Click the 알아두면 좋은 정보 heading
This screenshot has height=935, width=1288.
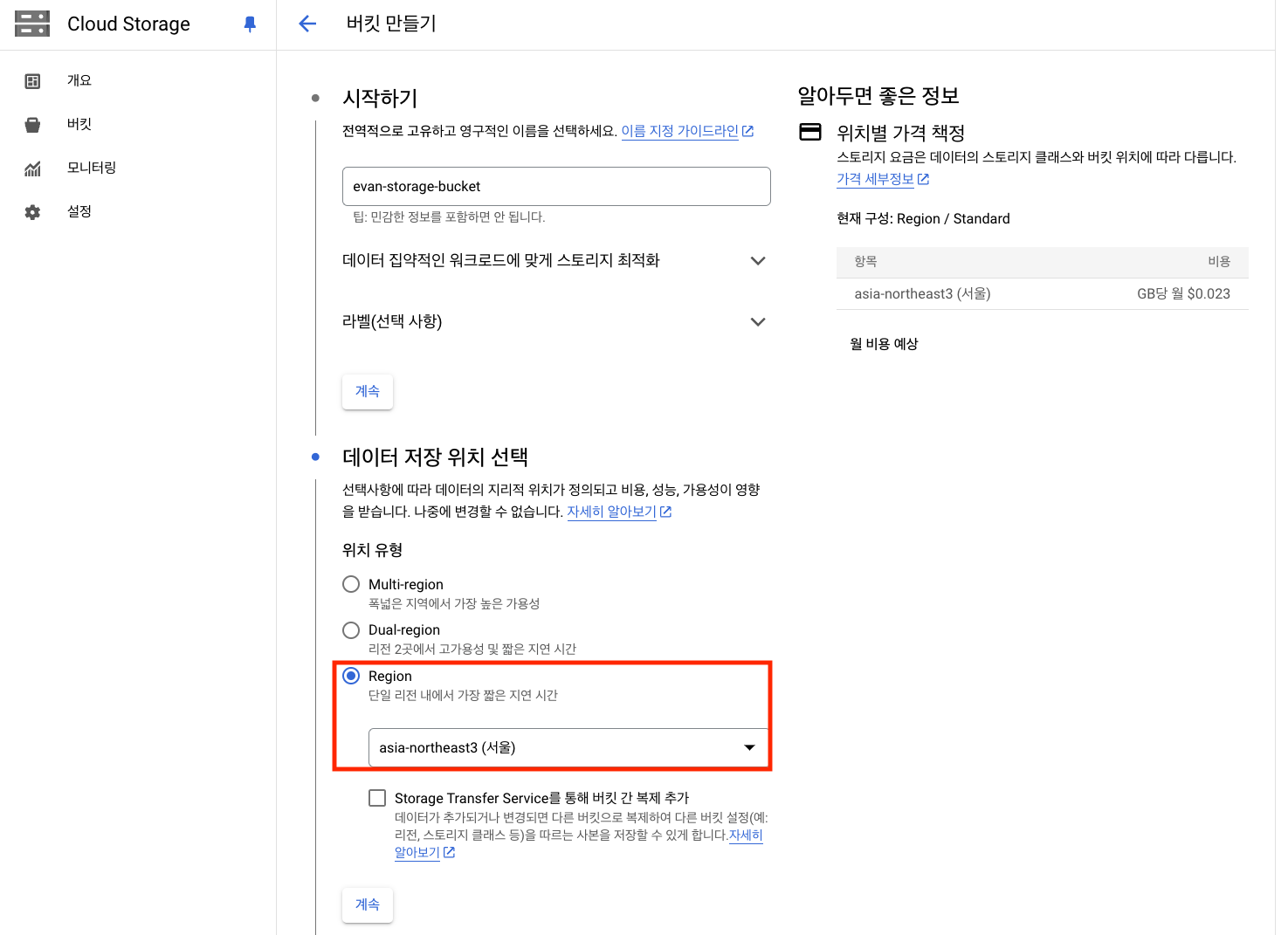point(878,96)
